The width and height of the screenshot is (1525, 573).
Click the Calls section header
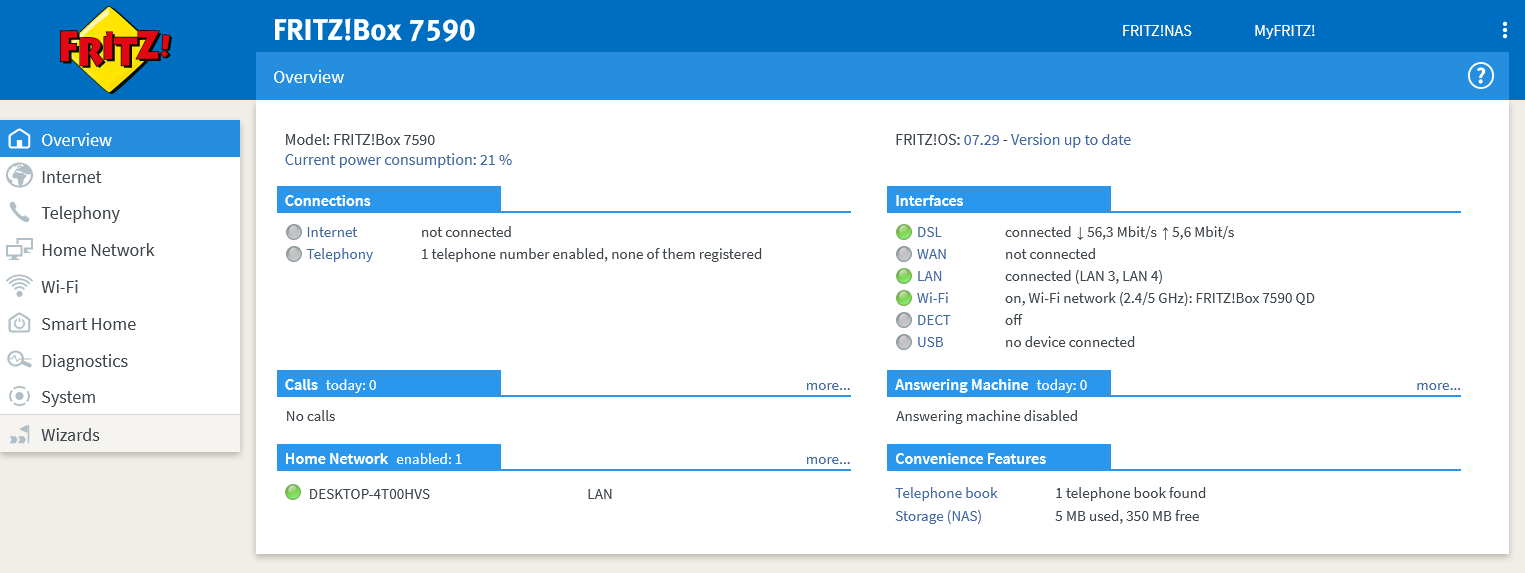[x=389, y=384]
